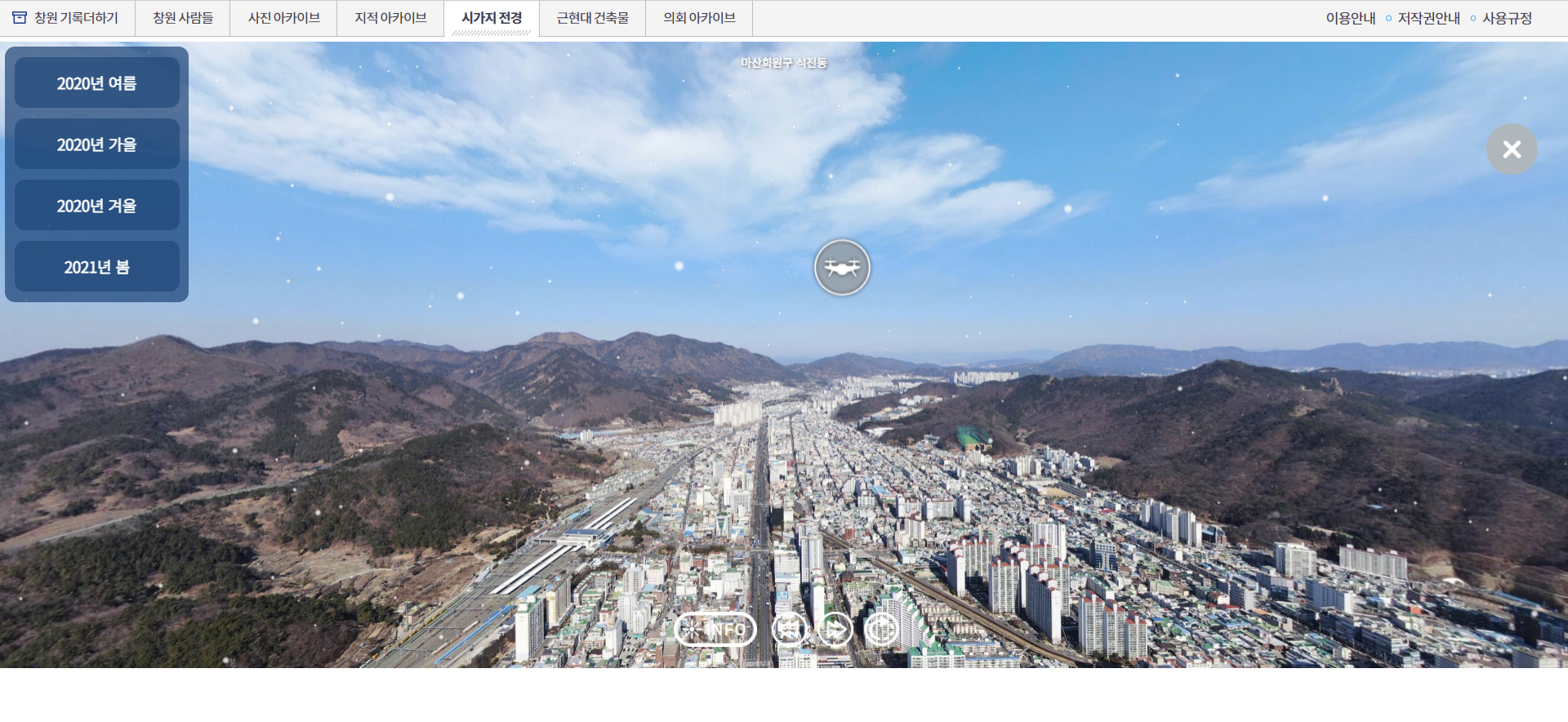The height and width of the screenshot is (722, 1568).
Task: Open the INFO panel button
Action: 715,630
